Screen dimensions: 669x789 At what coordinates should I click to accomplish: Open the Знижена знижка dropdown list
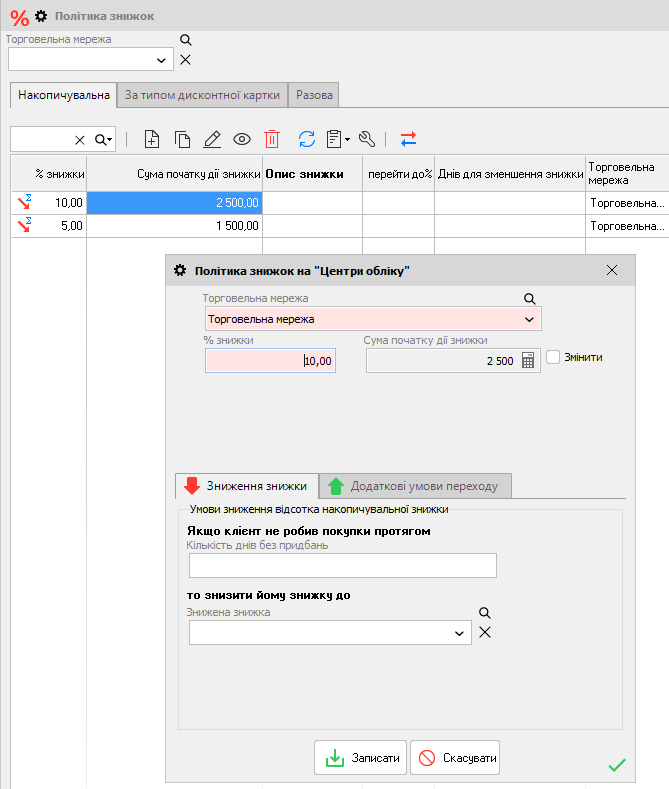point(459,633)
